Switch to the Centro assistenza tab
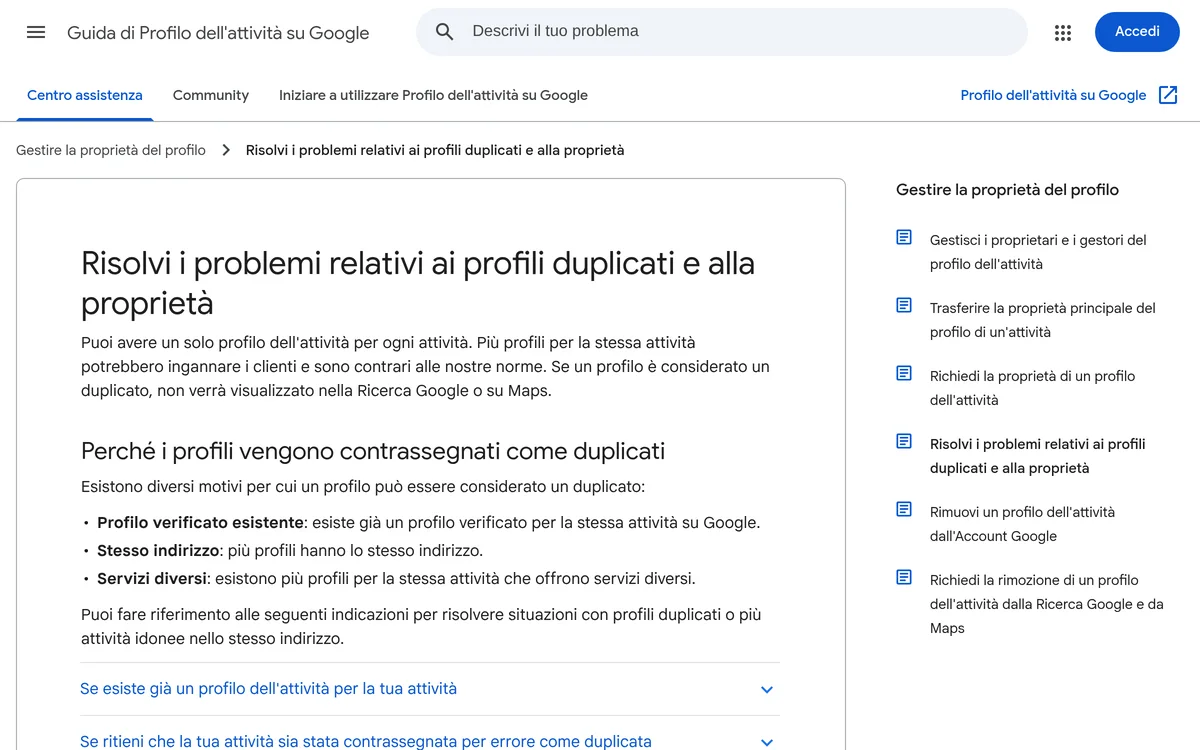The image size is (1200, 750). (x=85, y=95)
